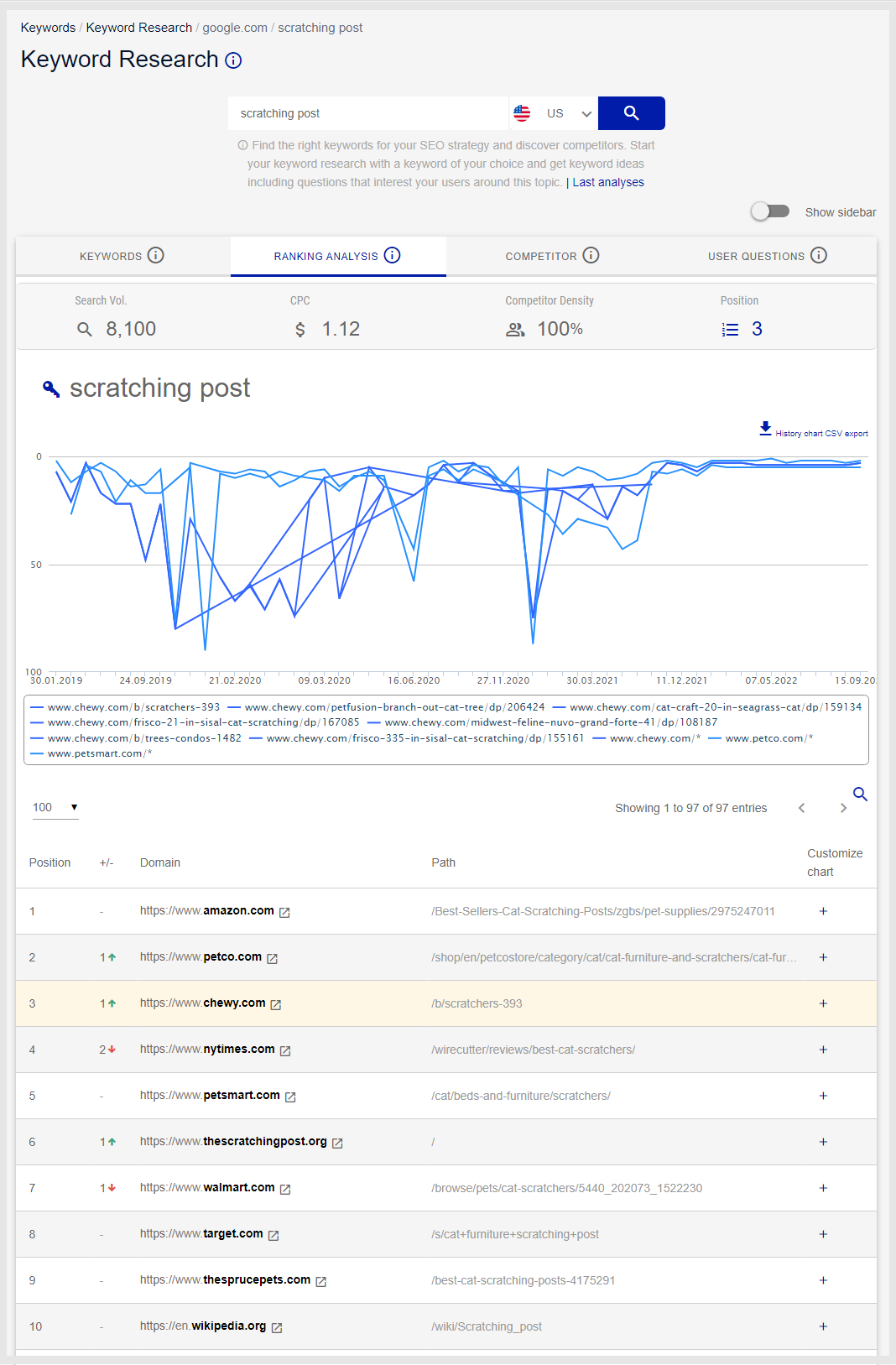Add petsmart.com row to chart with plus
The width and height of the screenshot is (896, 1365).
[823, 1096]
